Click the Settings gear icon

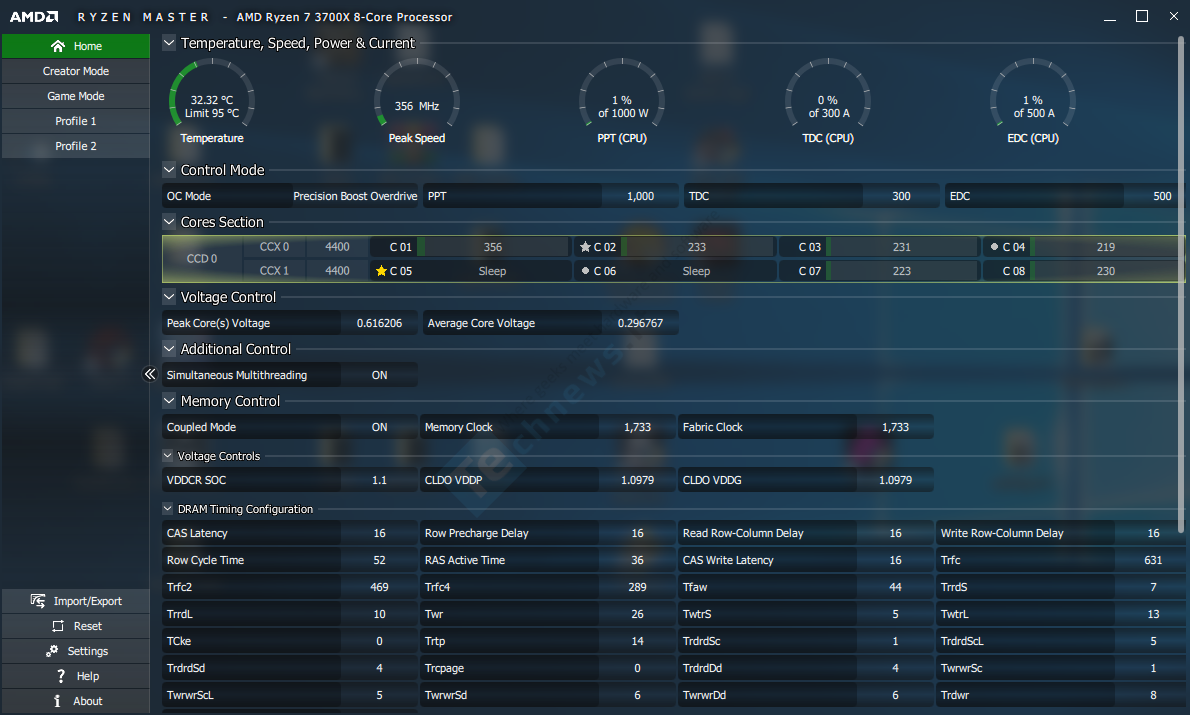pyautogui.click(x=52, y=651)
